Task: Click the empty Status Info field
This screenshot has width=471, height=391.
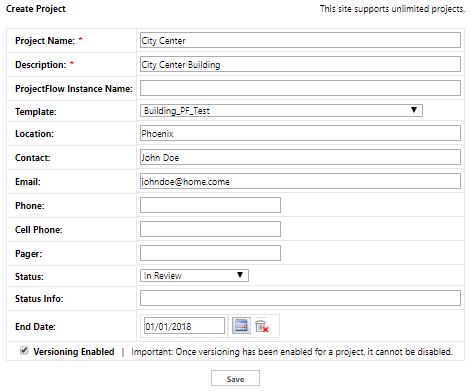Action: point(300,298)
